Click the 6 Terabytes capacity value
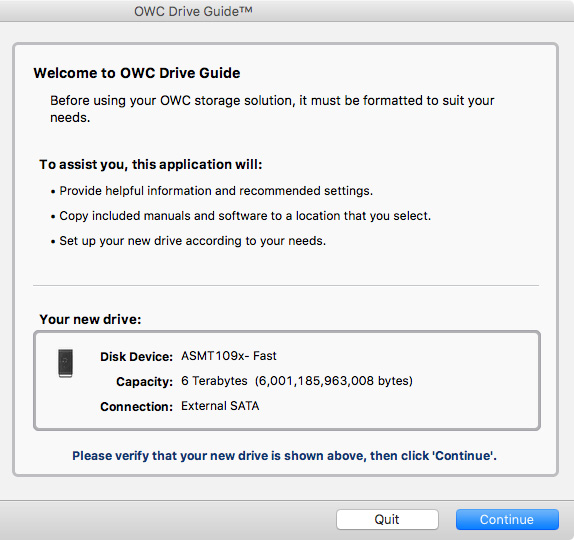Viewport: 574px width, 540px height. (214, 381)
